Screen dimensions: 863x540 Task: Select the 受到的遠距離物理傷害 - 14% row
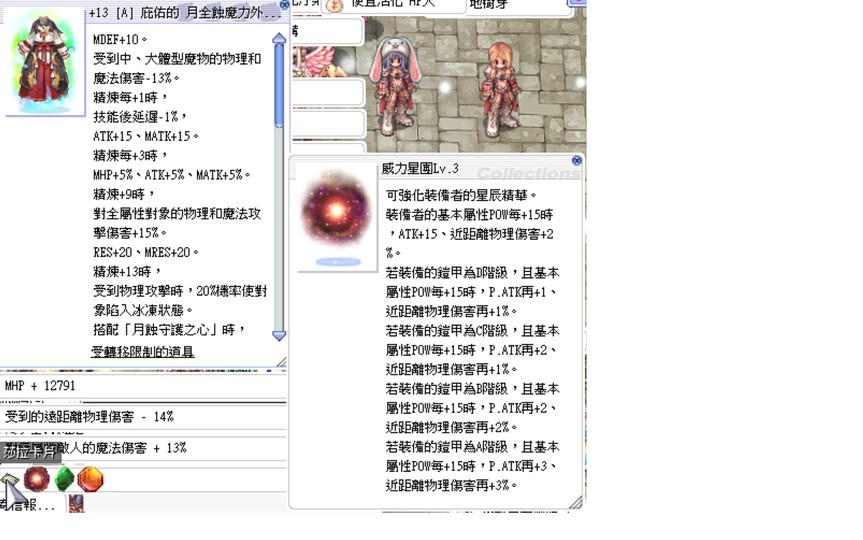(x=140, y=417)
